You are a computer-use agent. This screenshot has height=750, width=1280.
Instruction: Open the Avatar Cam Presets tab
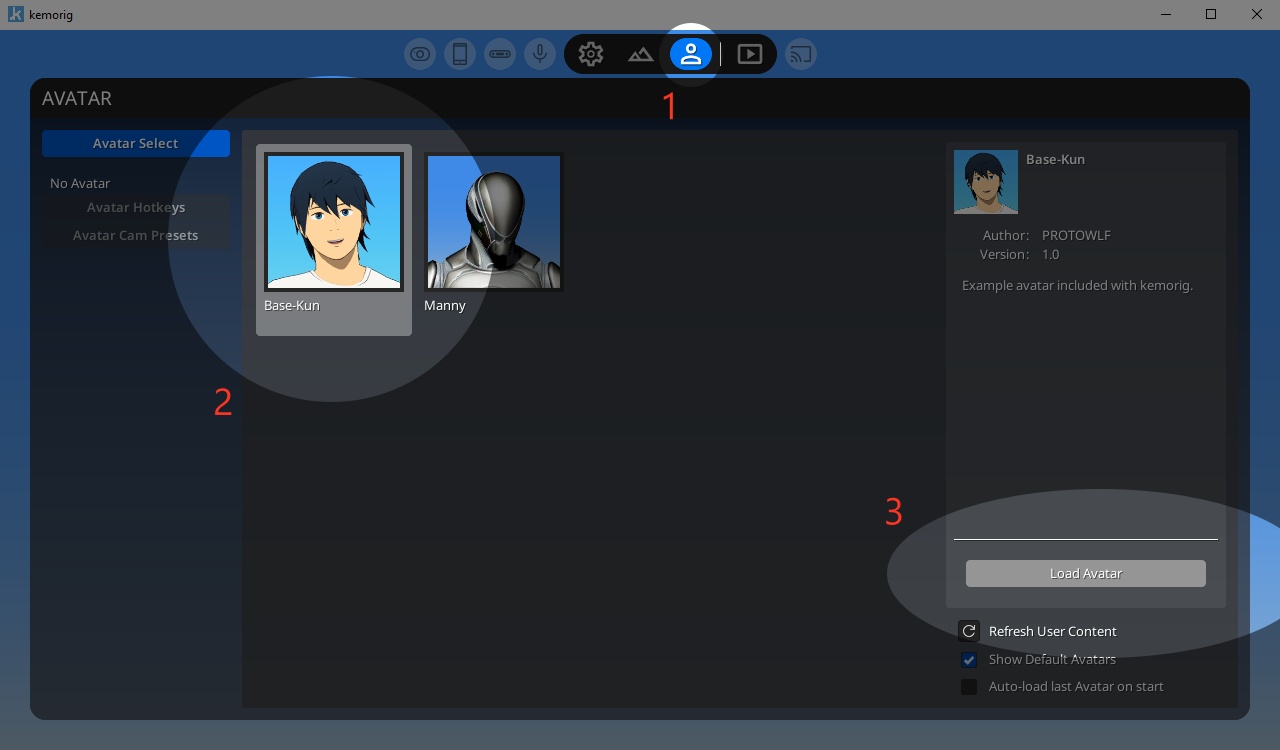coord(136,236)
